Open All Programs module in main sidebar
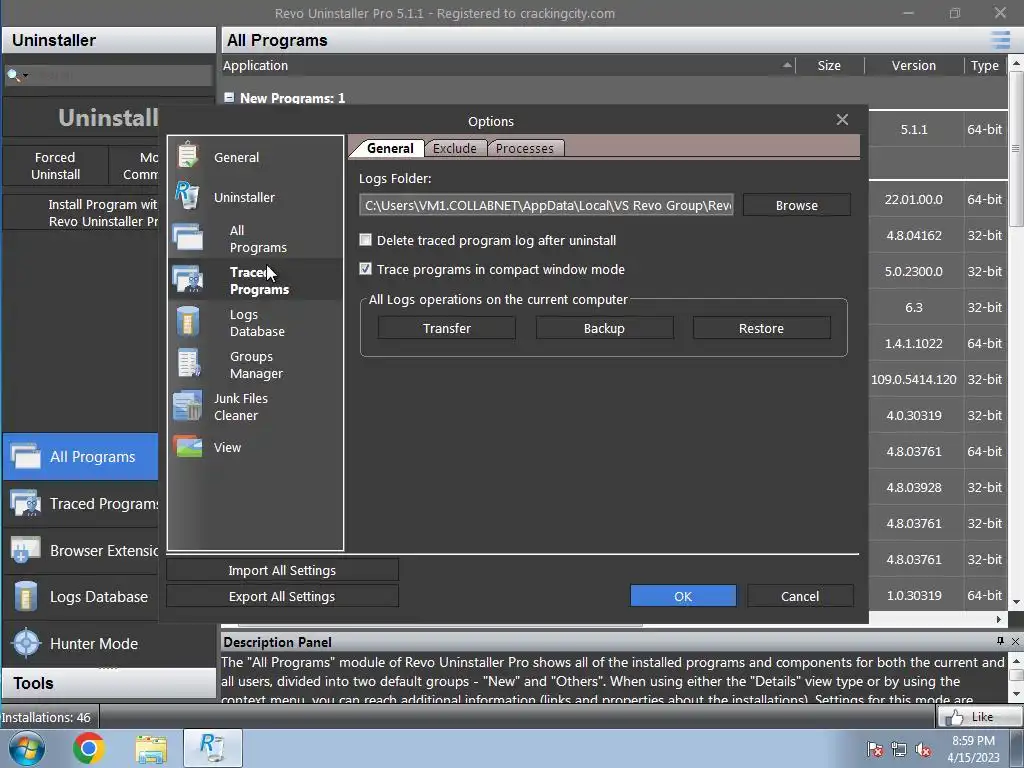The image size is (1024, 768). [x=81, y=456]
